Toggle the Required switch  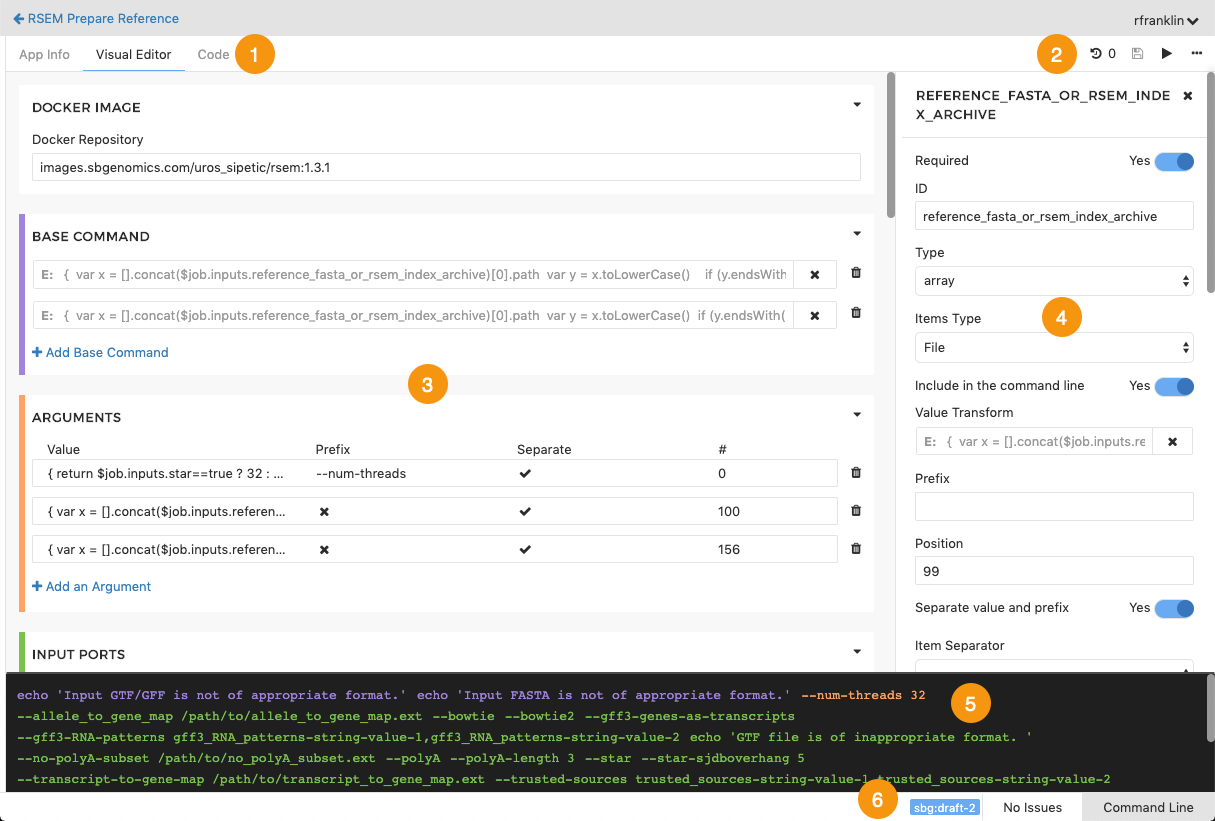pos(1174,161)
